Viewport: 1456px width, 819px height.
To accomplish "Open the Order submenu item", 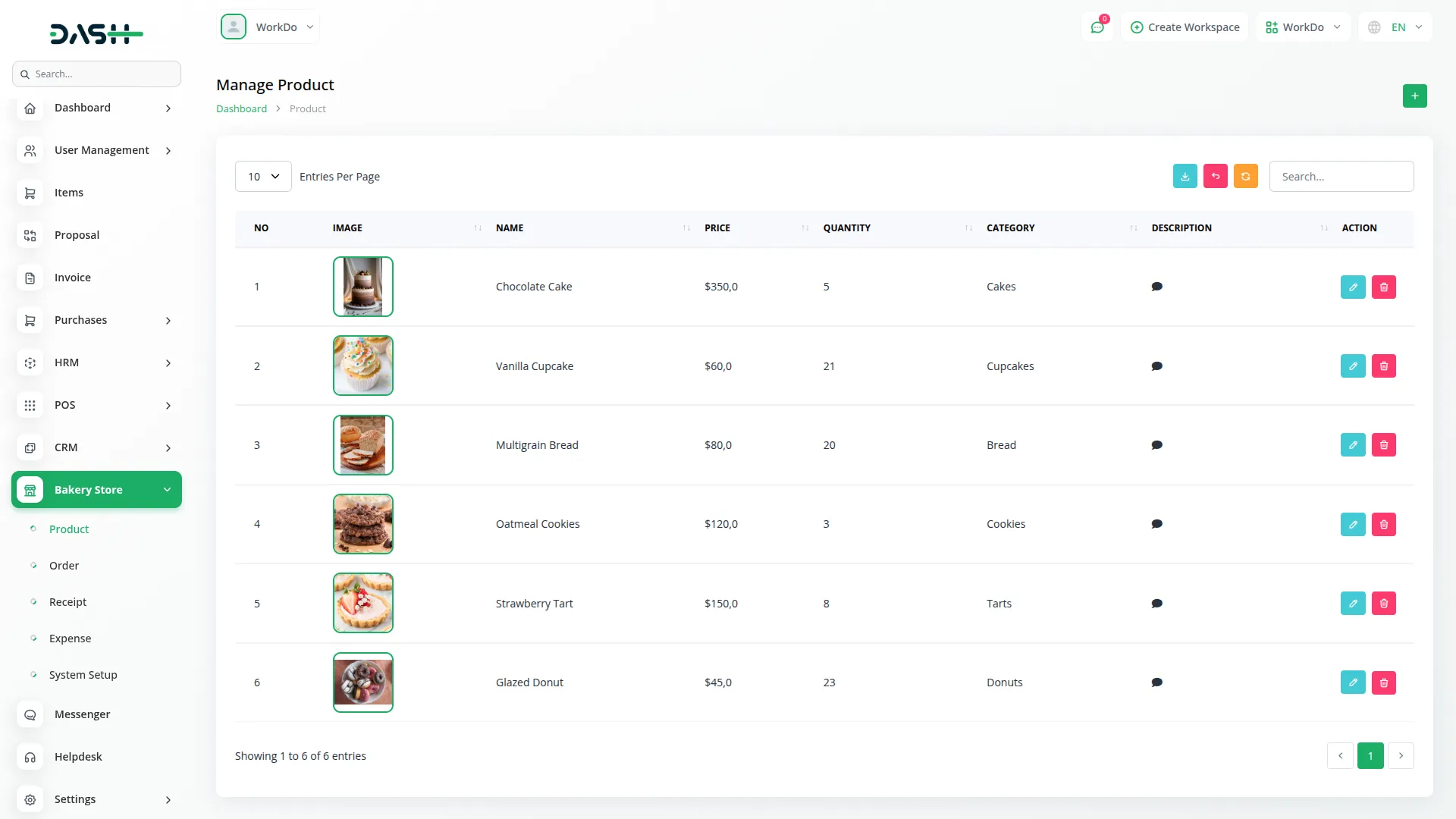I will click(64, 566).
